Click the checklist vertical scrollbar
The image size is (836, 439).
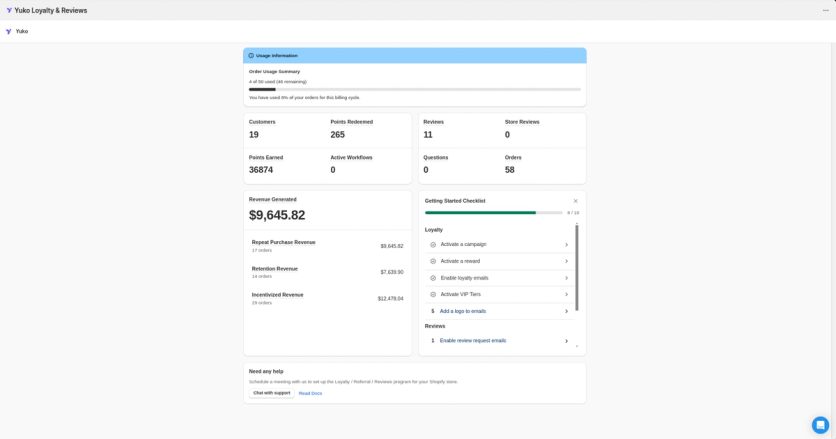[577, 268]
